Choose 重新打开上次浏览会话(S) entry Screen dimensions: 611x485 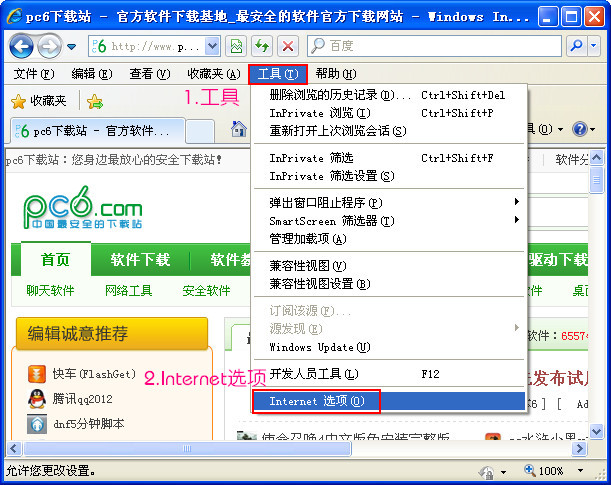[x=389, y=131]
